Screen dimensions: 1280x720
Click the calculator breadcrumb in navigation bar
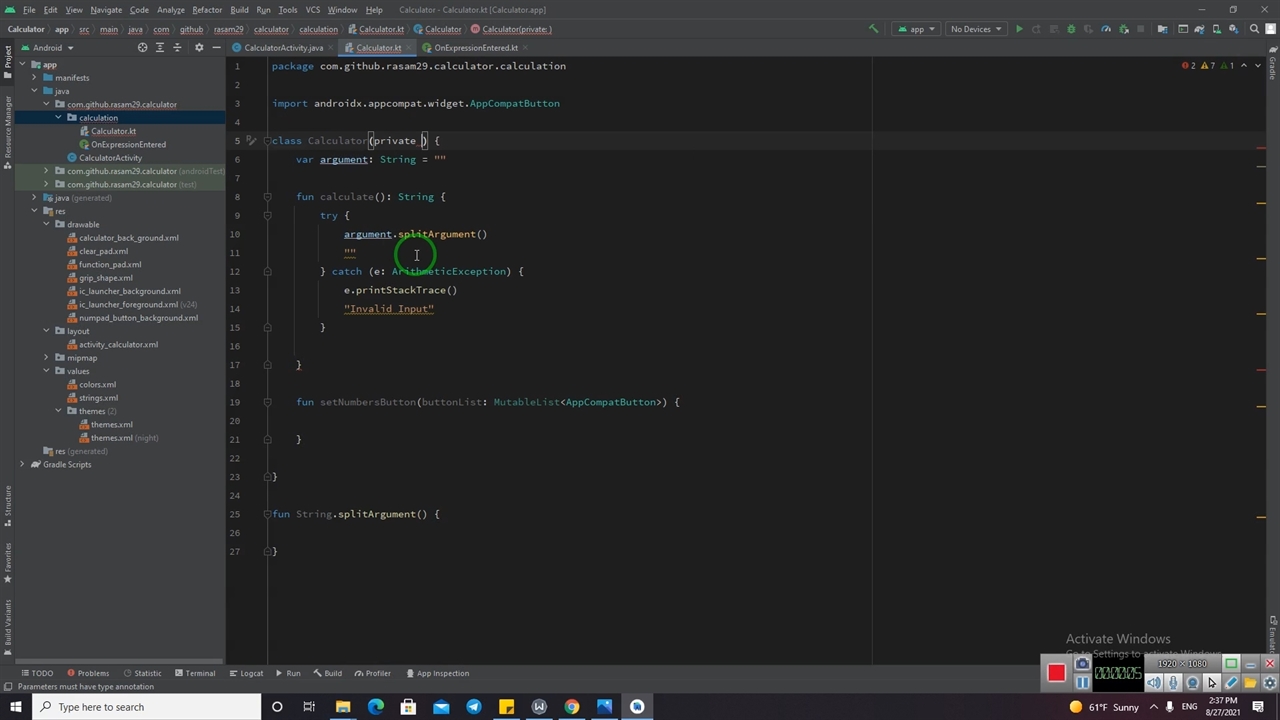point(270,29)
